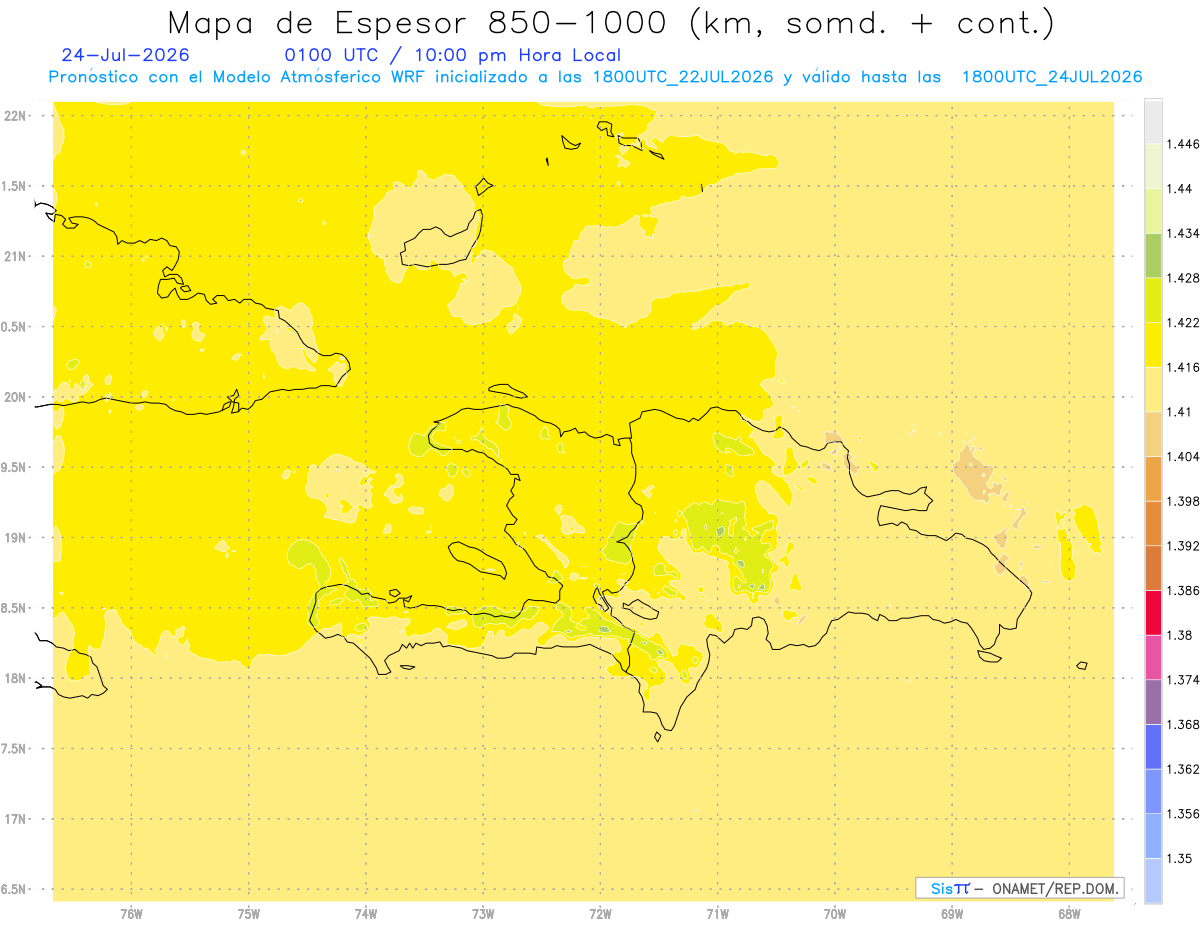Pick the pale yellow legend swatch between 1.41 and 1.416

click(1153, 389)
